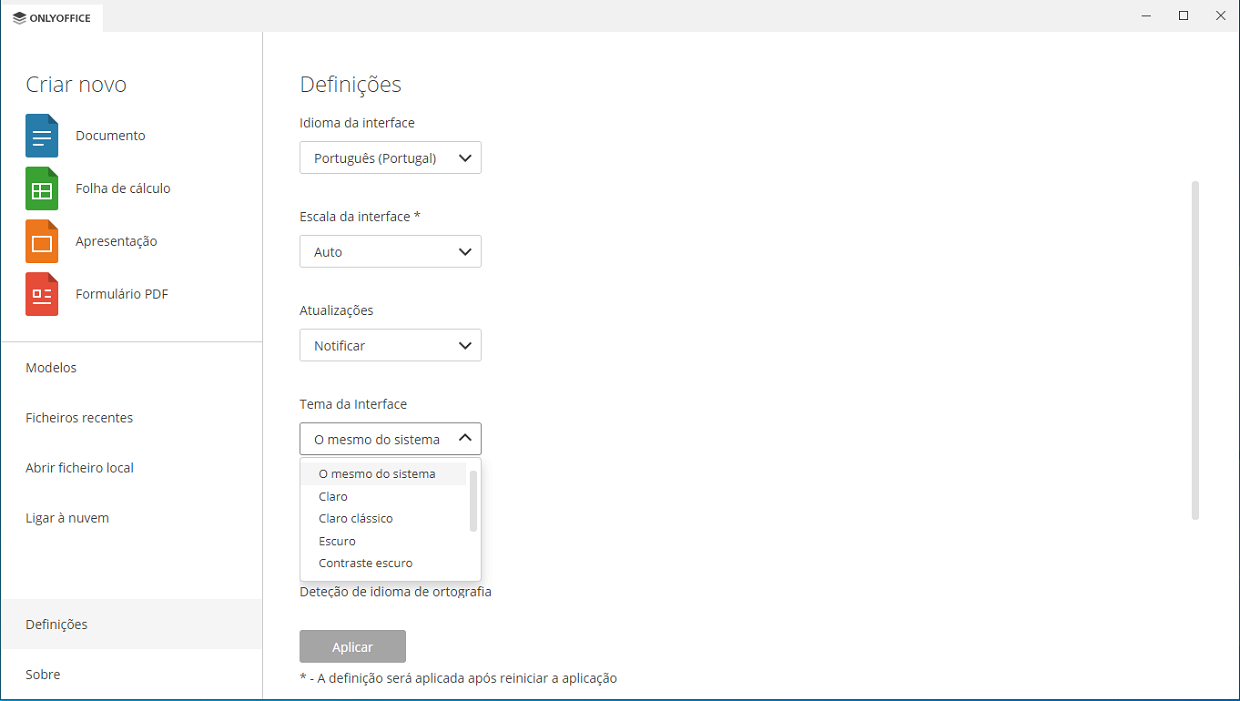Collapse the Tema da Interface dropdown
Screen dimensions: 1240x701
[390, 439]
